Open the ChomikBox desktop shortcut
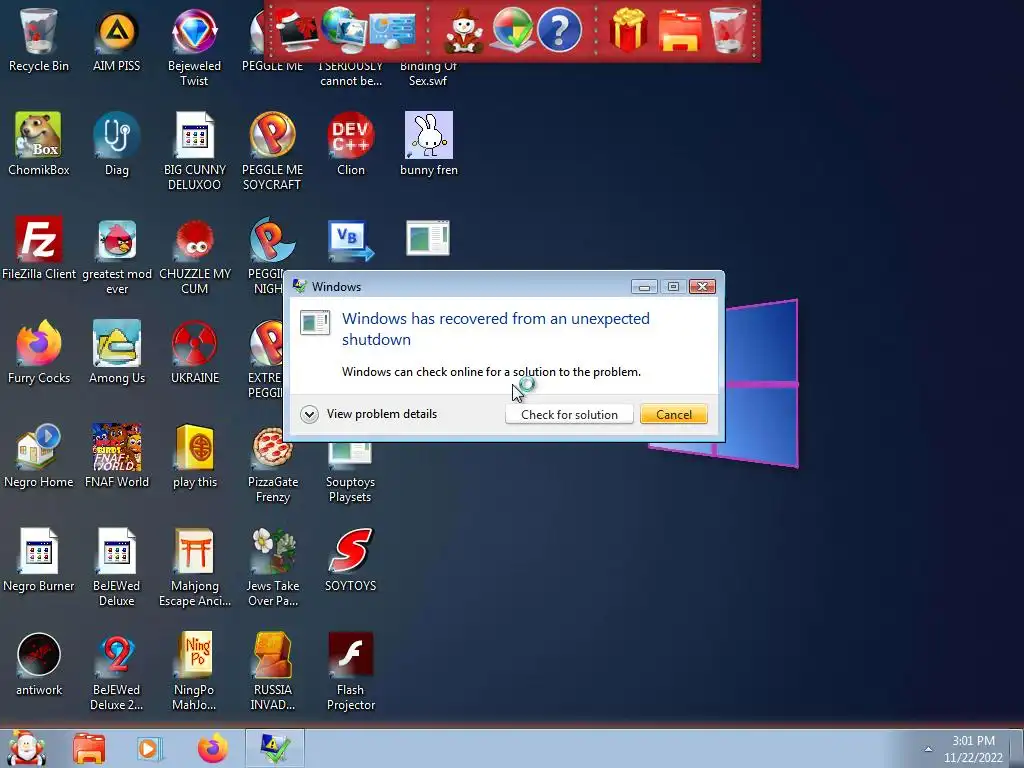Image resolution: width=1024 pixels, height=768 pixels. 39,144
